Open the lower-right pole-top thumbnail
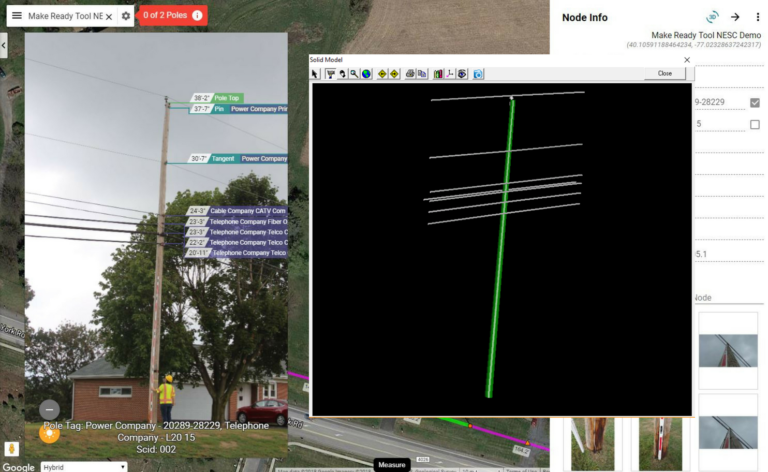The image size is (768, 472). click(728, 432)
